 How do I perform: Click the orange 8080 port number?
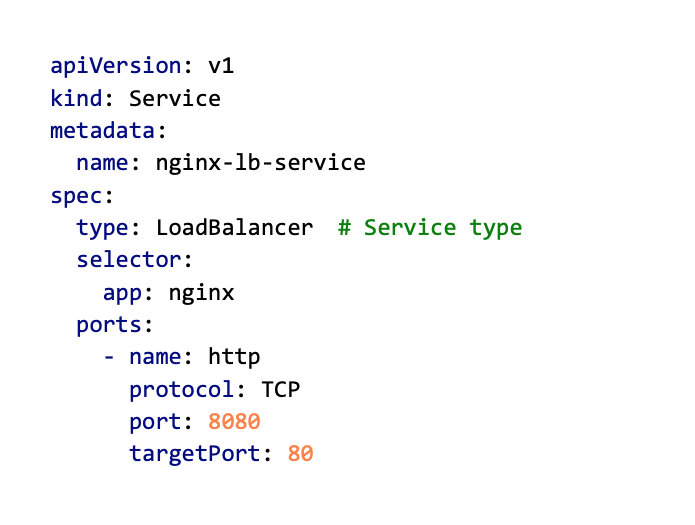click(x=234, y=421)
